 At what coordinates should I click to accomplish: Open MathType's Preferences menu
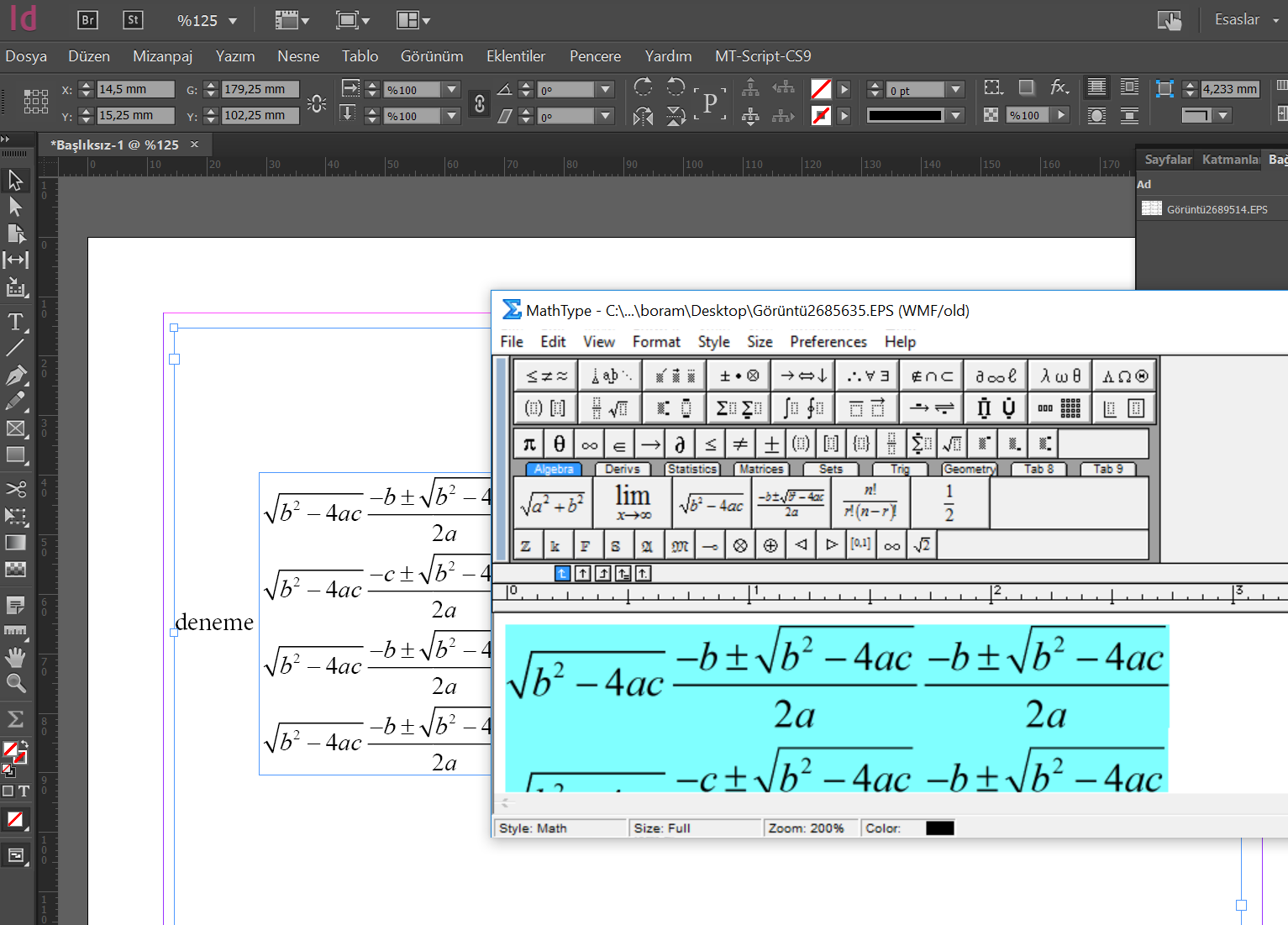tap(828, 341)
